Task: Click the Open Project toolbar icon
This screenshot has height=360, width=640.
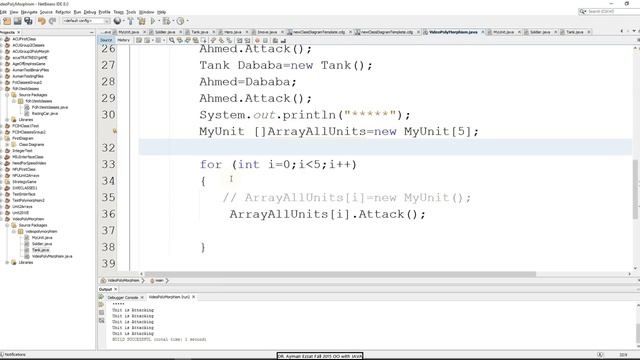Action: [x=18, y=21]
